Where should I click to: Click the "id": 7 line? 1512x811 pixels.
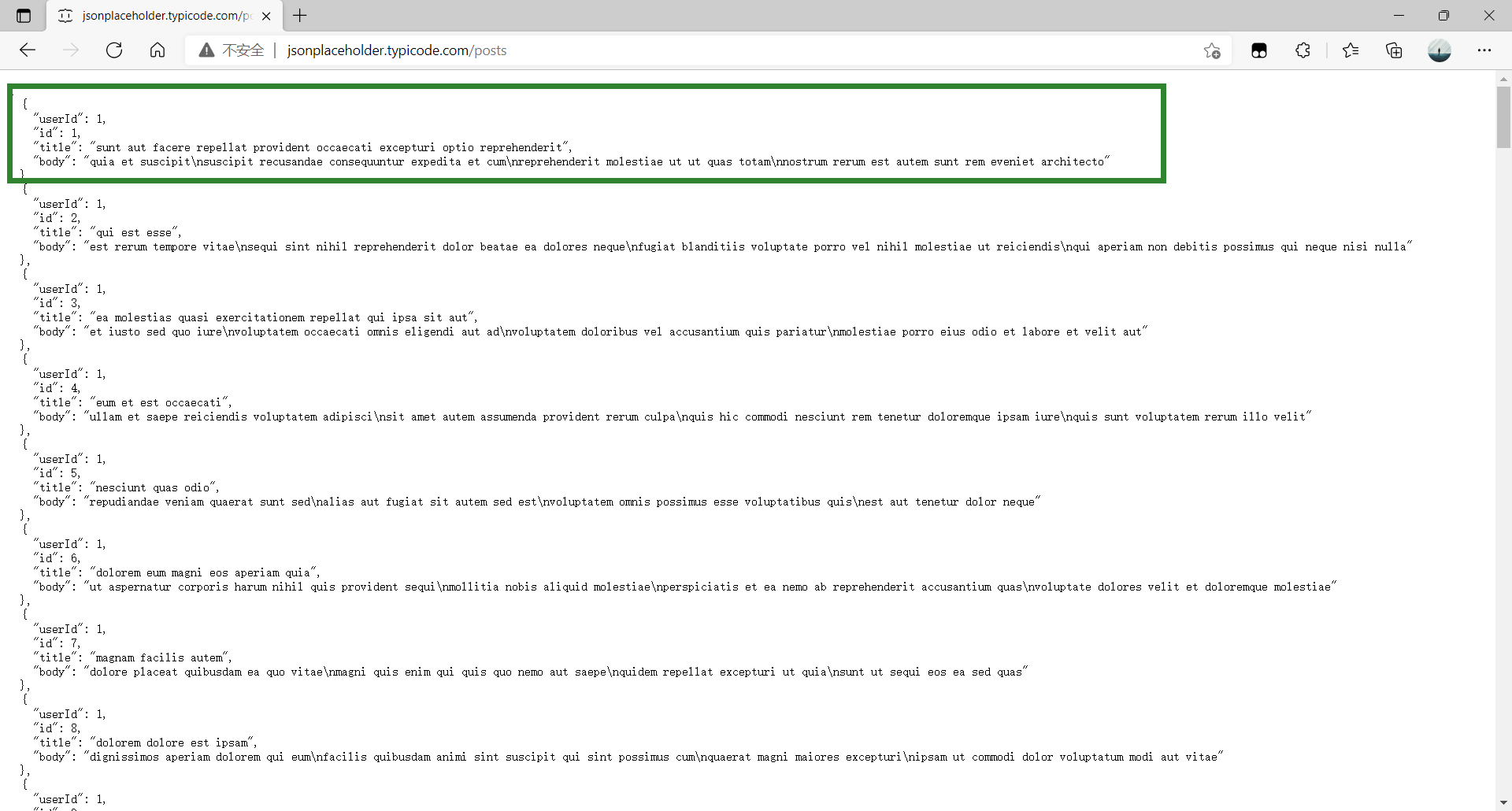[57, 643]
